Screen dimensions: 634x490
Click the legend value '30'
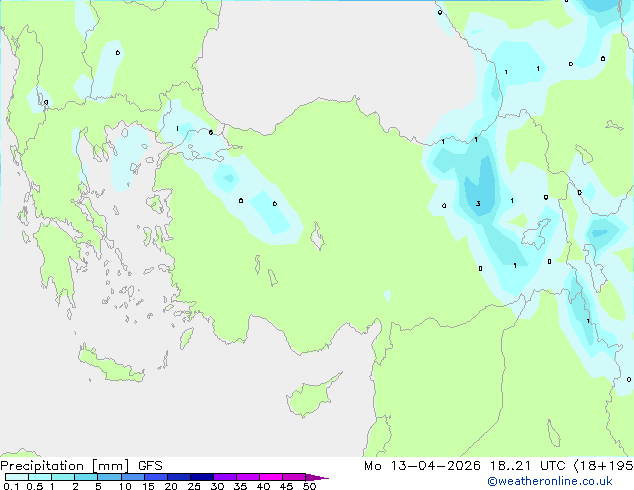click(217, 486)
